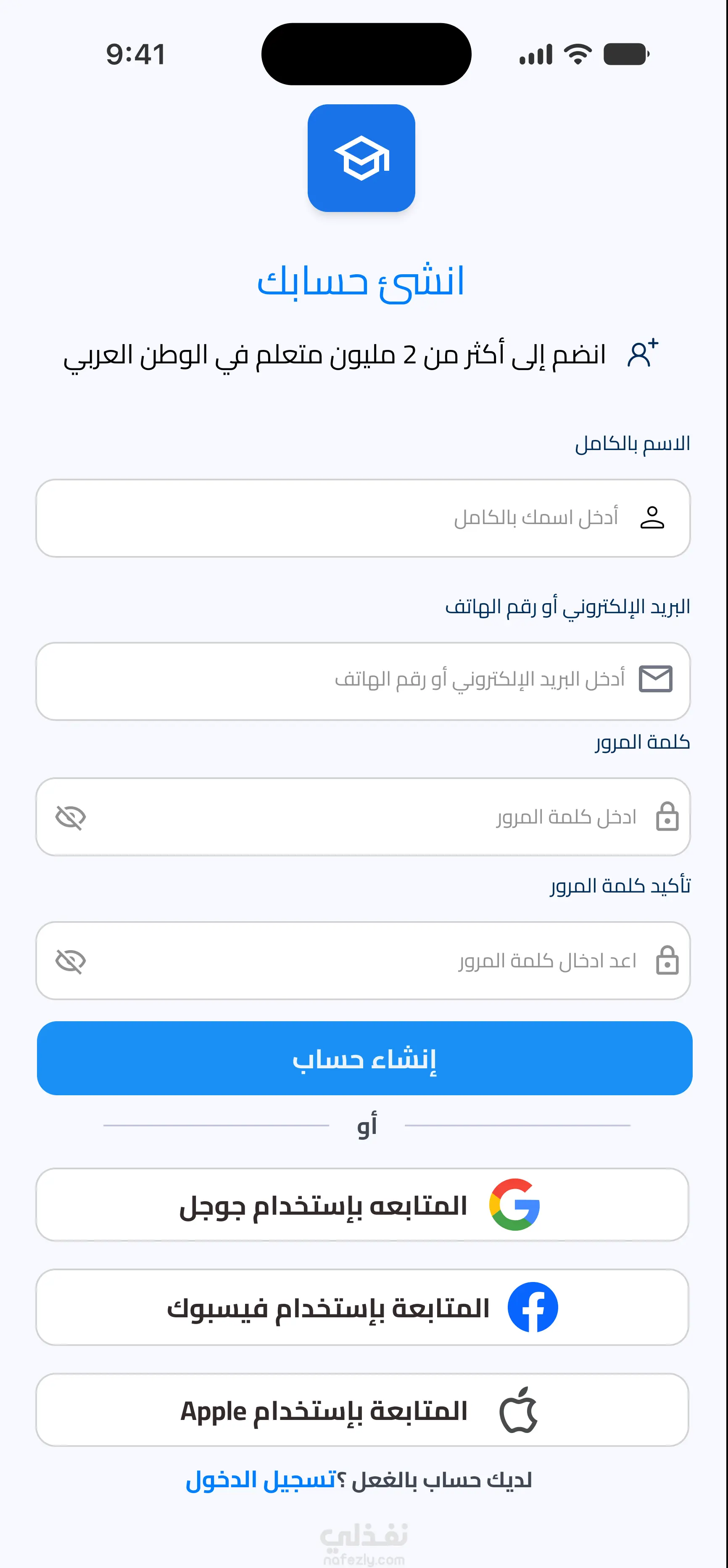The height and width of the screenshot is (1568, 728).
Task: Click the Facebook logo icon
Action: tap(533, 1307)
